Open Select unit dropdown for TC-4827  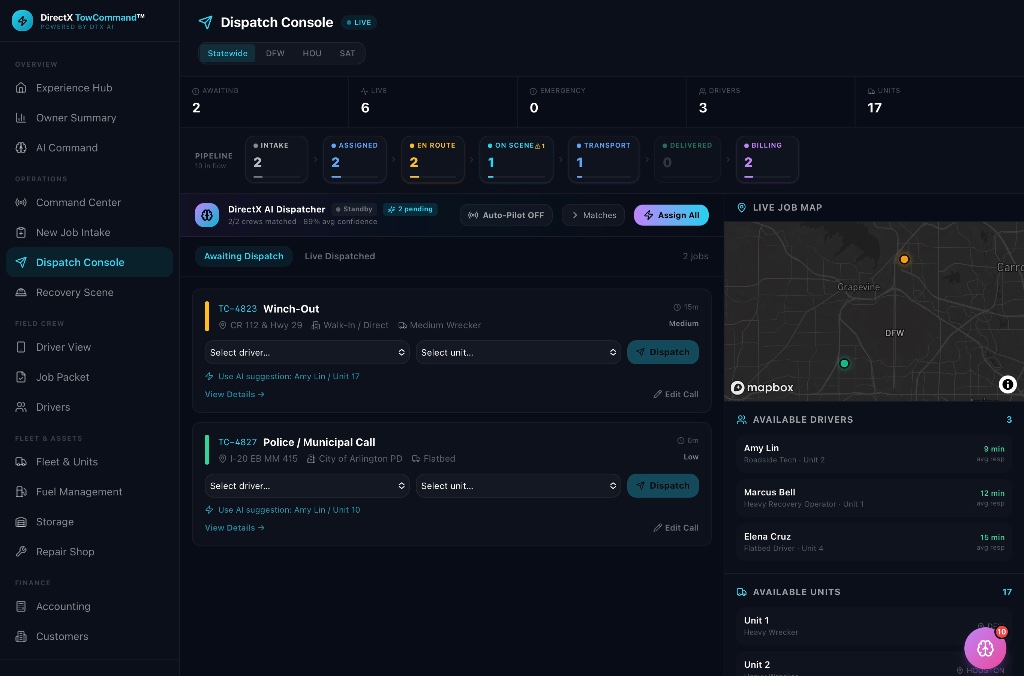(518, 485)
